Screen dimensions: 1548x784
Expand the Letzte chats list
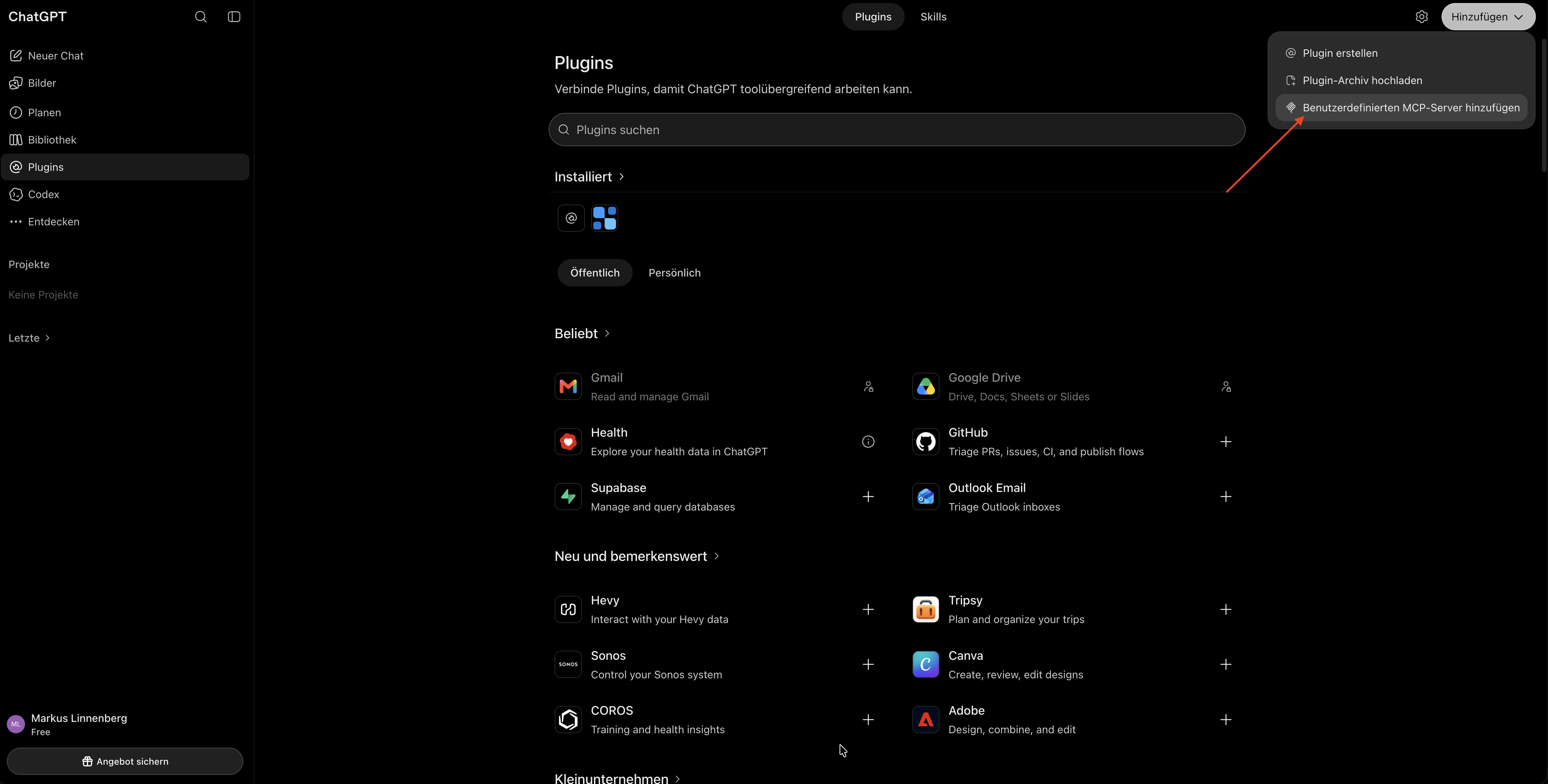[x=29, y=338]
